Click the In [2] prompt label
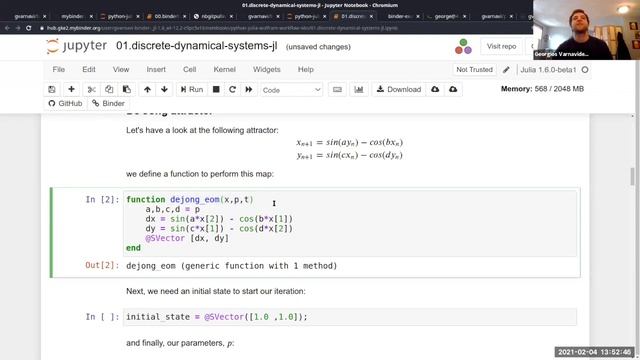 click(102, 200)
